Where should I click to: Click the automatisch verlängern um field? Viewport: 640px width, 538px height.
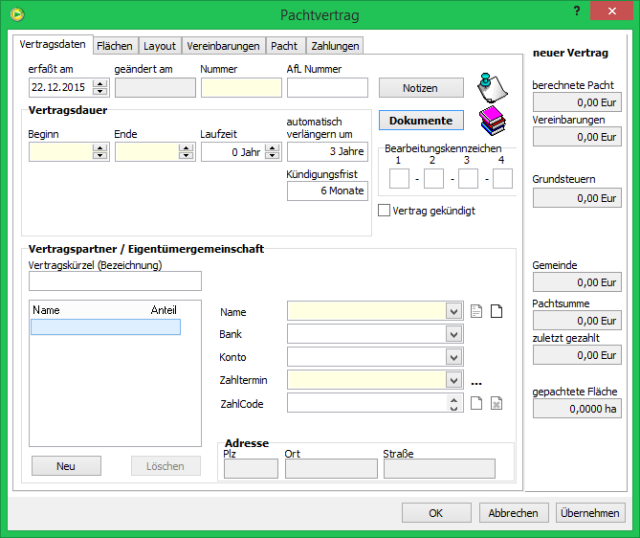(x=327, y=152)
